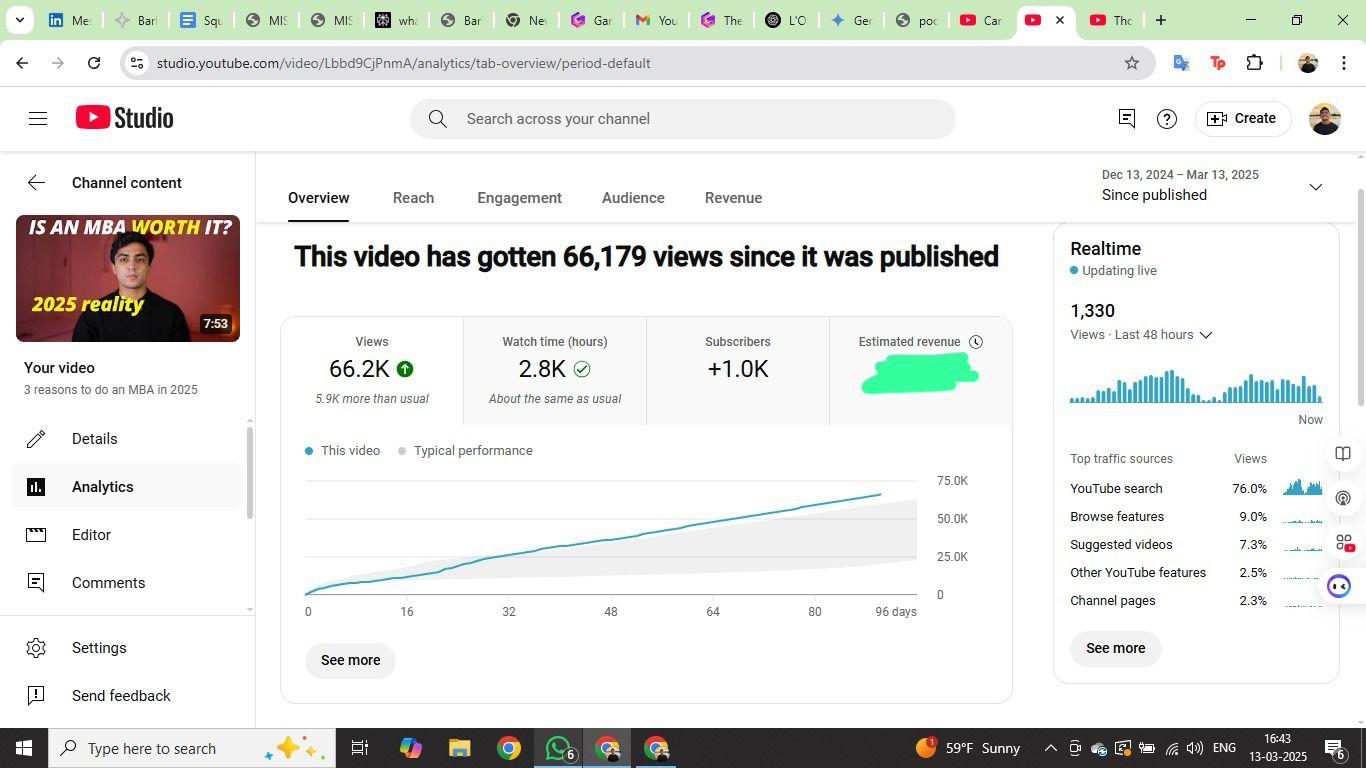Click the account avatar in Studio header
The height and width of the screenshot is (768, 1366).
(x=1324, y=119)
